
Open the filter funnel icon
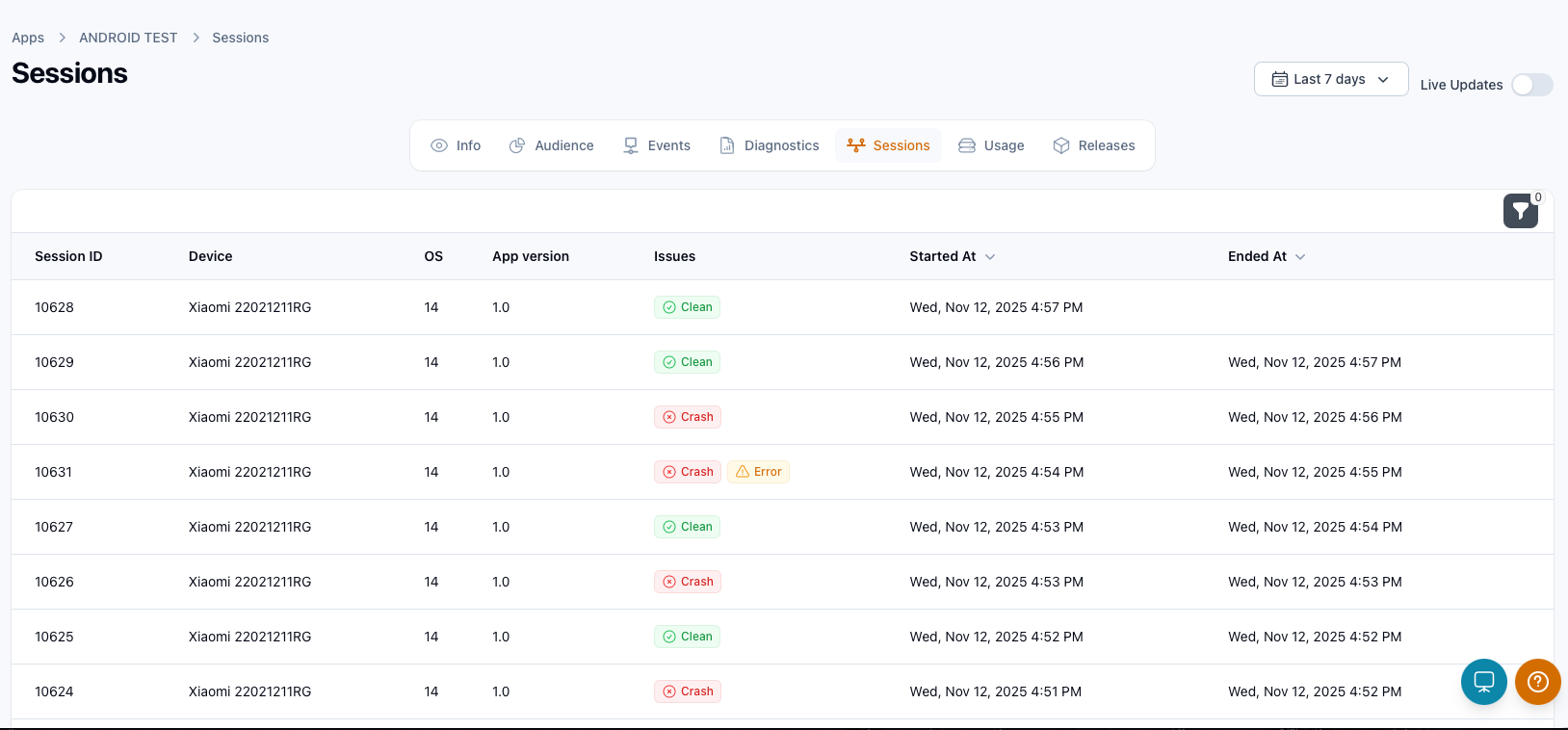click(1520, 211)
